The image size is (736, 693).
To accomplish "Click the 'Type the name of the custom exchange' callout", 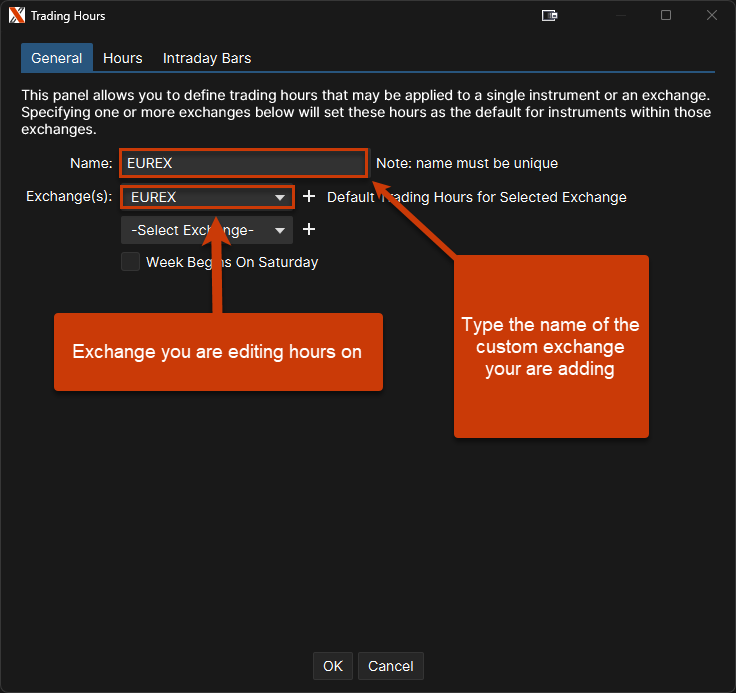I will coord(550,347).
